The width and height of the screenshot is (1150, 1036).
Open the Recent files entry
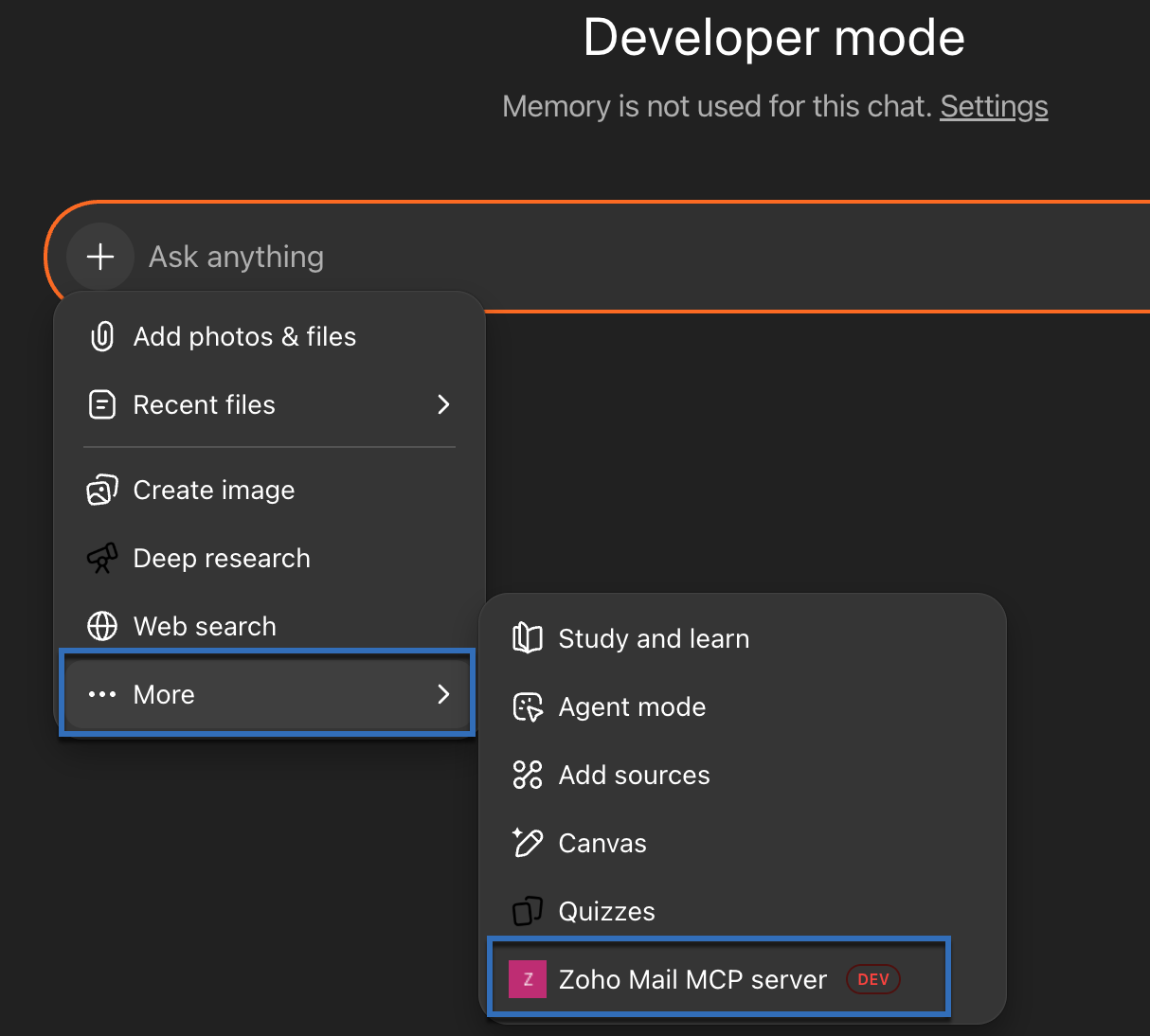270,404
